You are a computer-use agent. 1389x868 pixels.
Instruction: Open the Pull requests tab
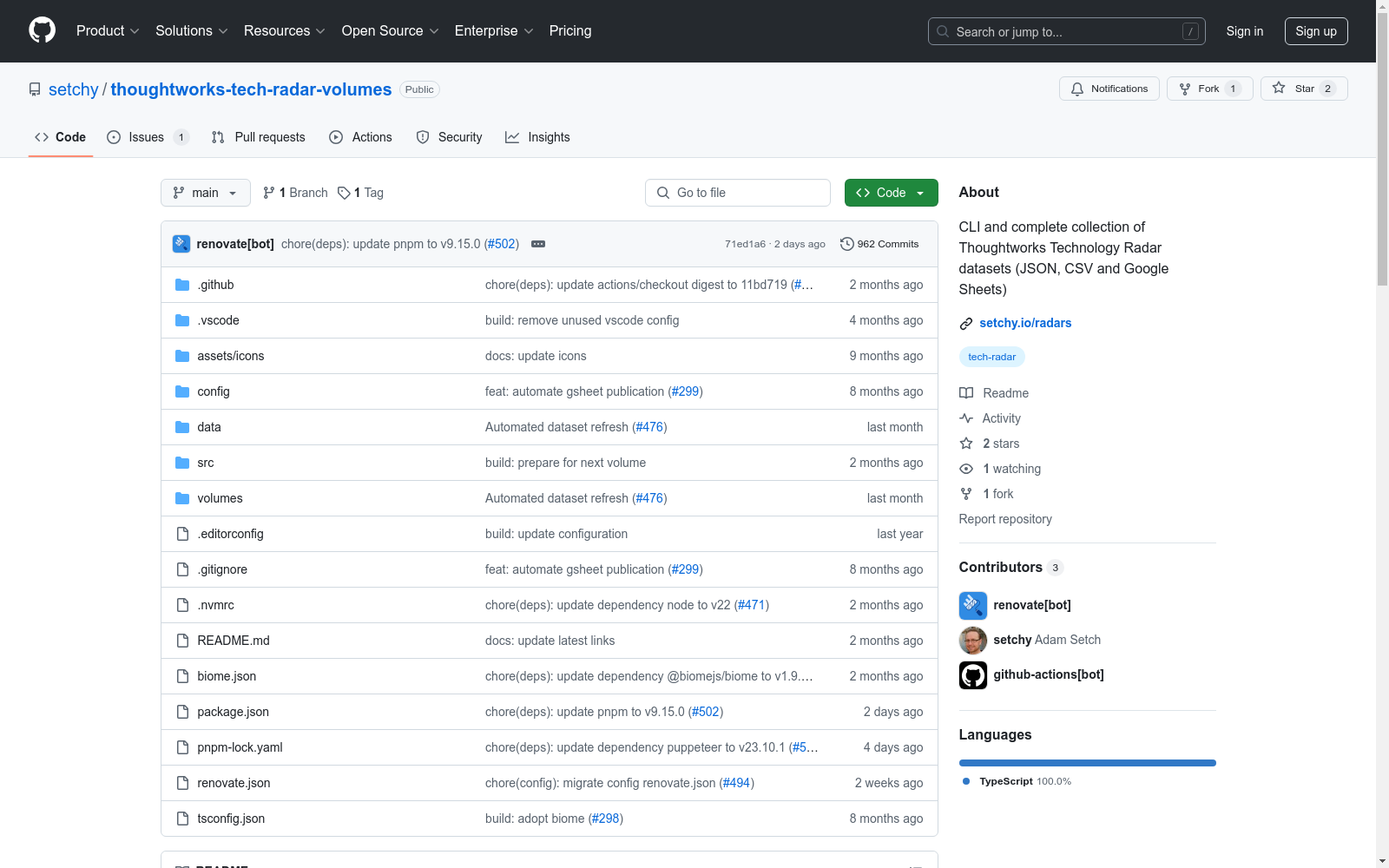click(x=259, y=137)
